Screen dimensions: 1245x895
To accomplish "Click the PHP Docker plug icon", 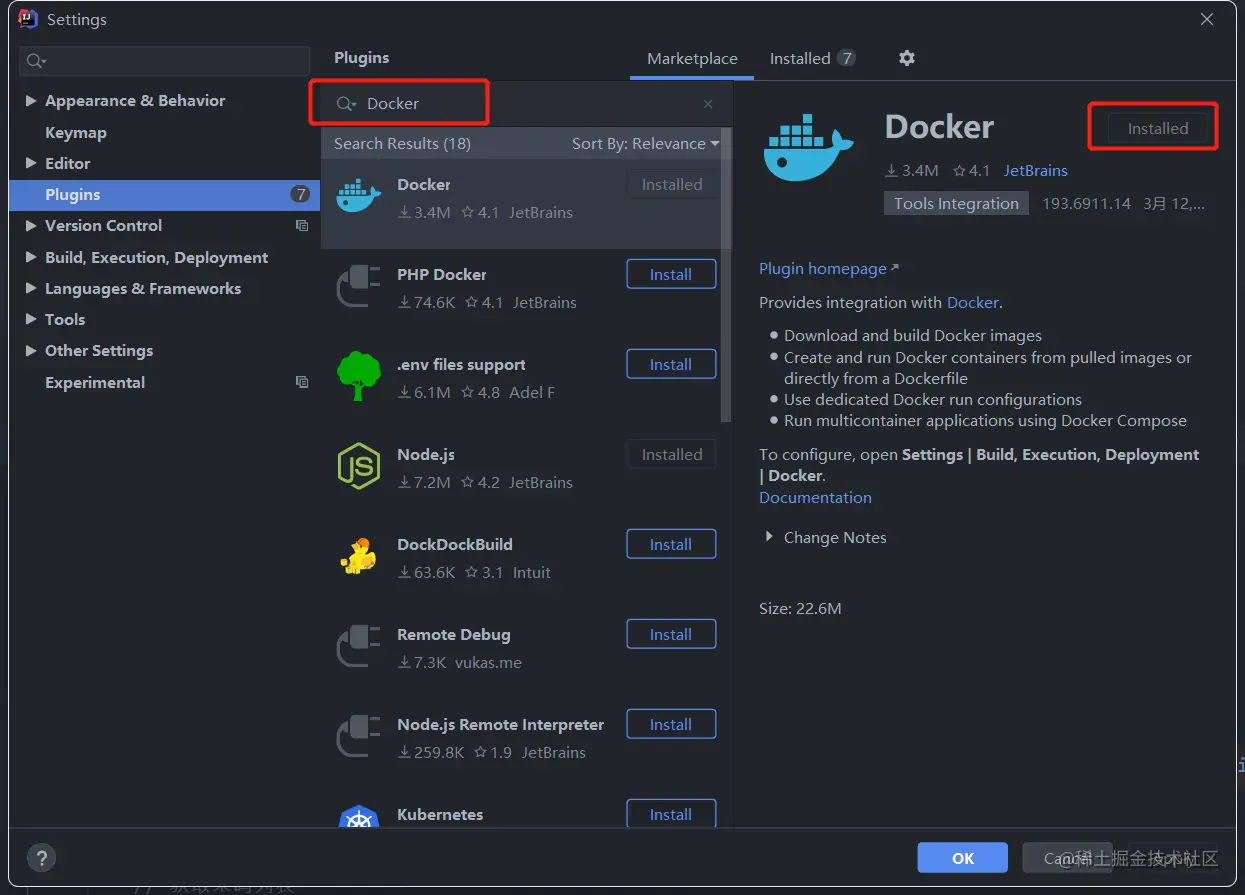I will [x=359, y=288].
